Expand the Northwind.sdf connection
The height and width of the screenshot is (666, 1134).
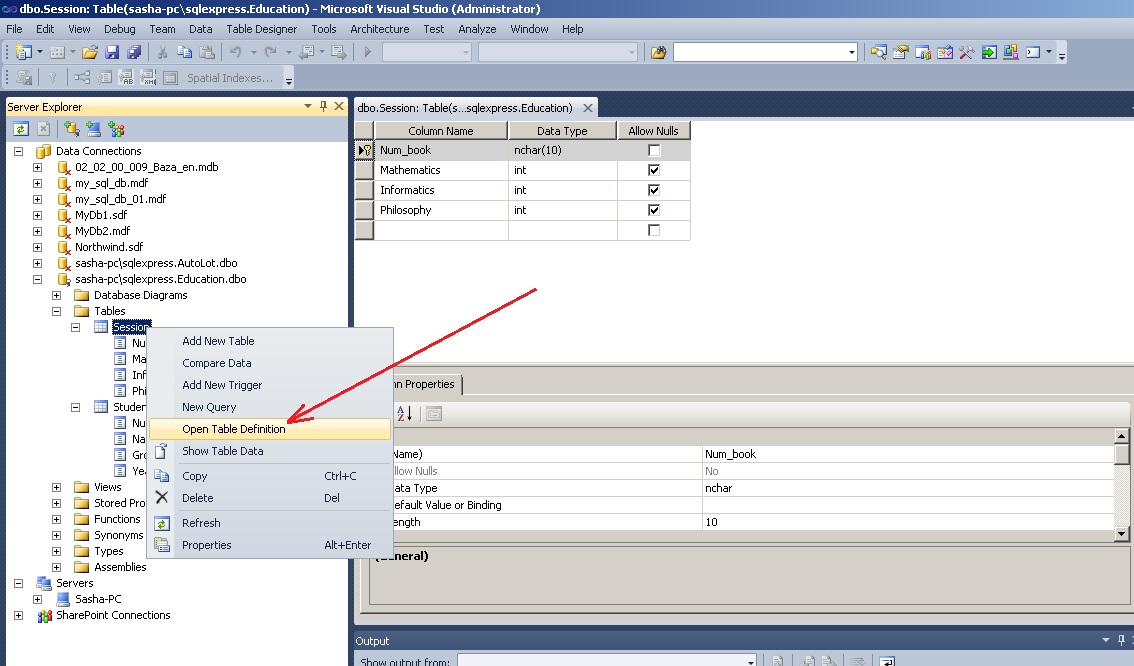[38, 247]
